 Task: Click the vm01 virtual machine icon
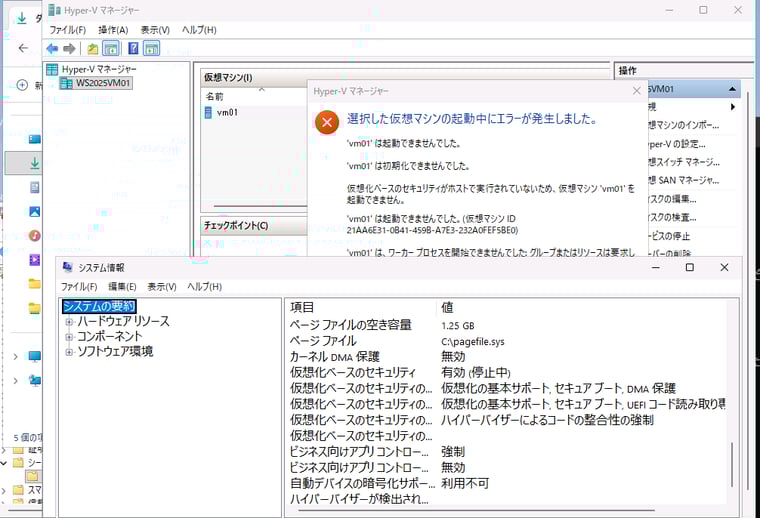pyautogui.click(x=208, y=112)
